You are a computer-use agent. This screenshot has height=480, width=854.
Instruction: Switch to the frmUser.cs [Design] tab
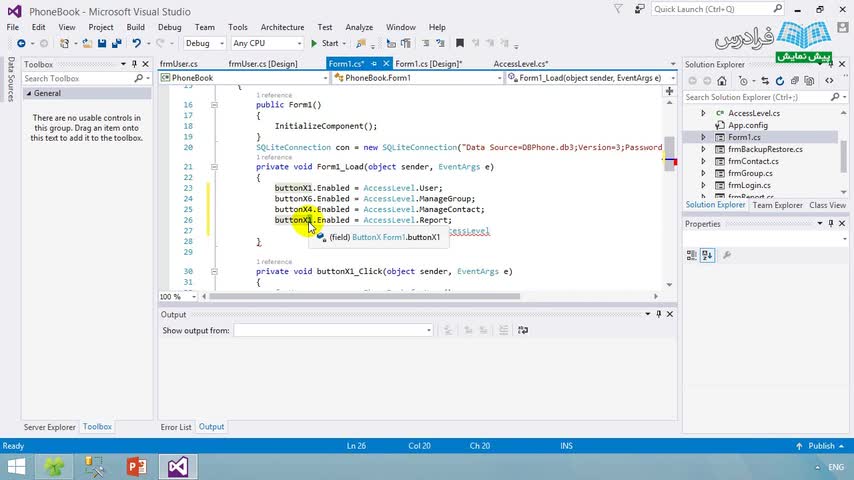[x=262, y=64]
